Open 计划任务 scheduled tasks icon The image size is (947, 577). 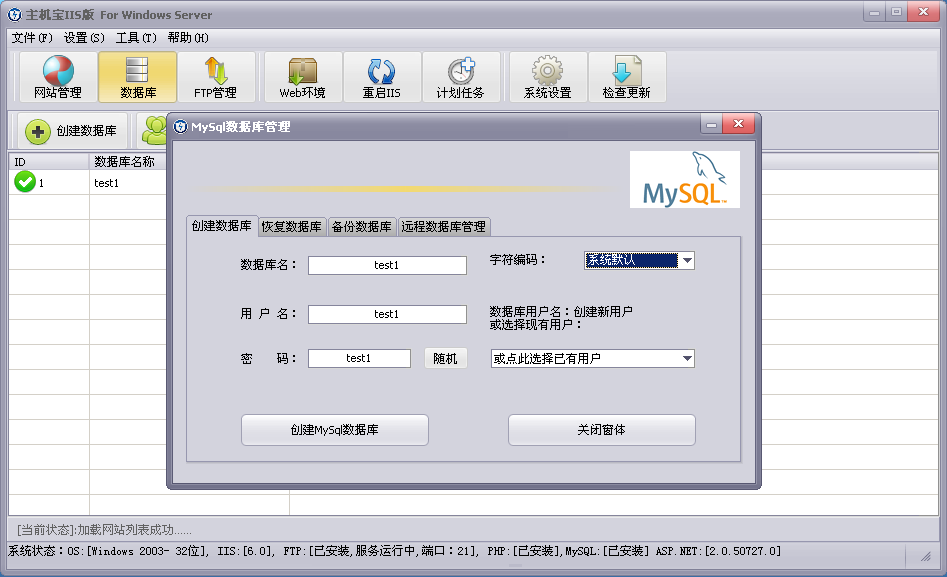tap(461, 77)
